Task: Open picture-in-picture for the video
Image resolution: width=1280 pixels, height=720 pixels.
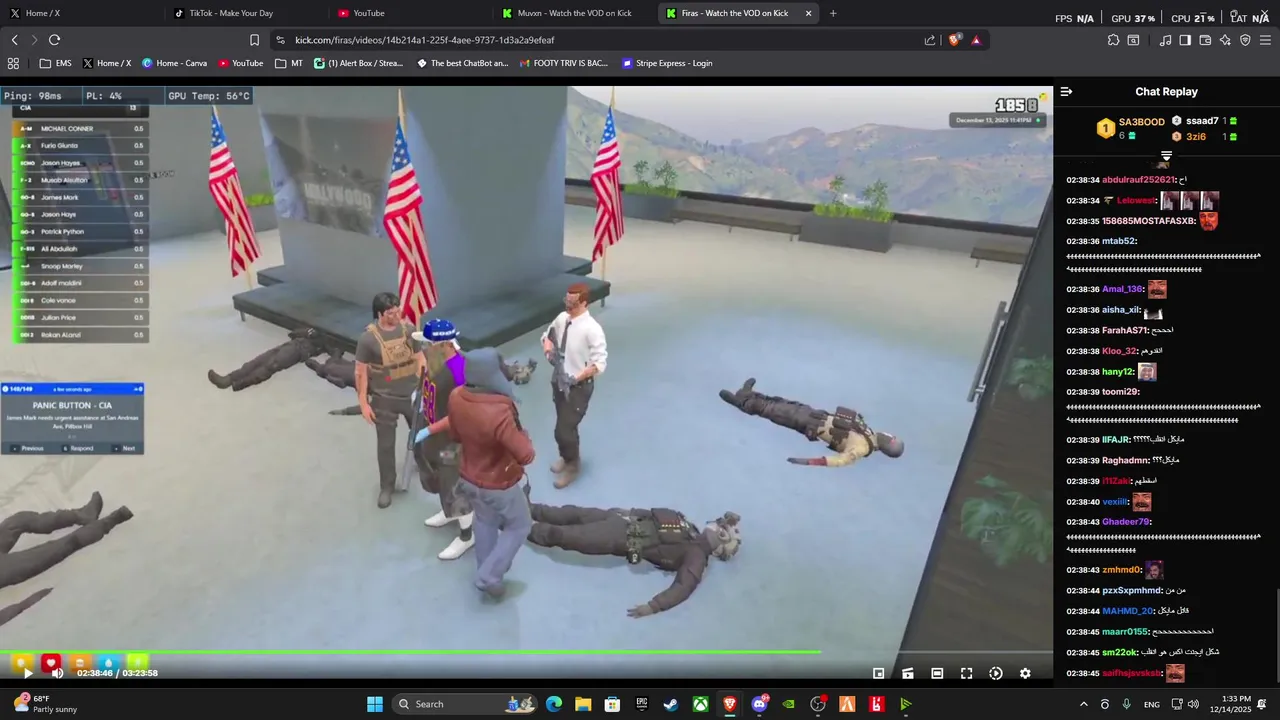Action: pyautogui.click(x=878, y=673)
